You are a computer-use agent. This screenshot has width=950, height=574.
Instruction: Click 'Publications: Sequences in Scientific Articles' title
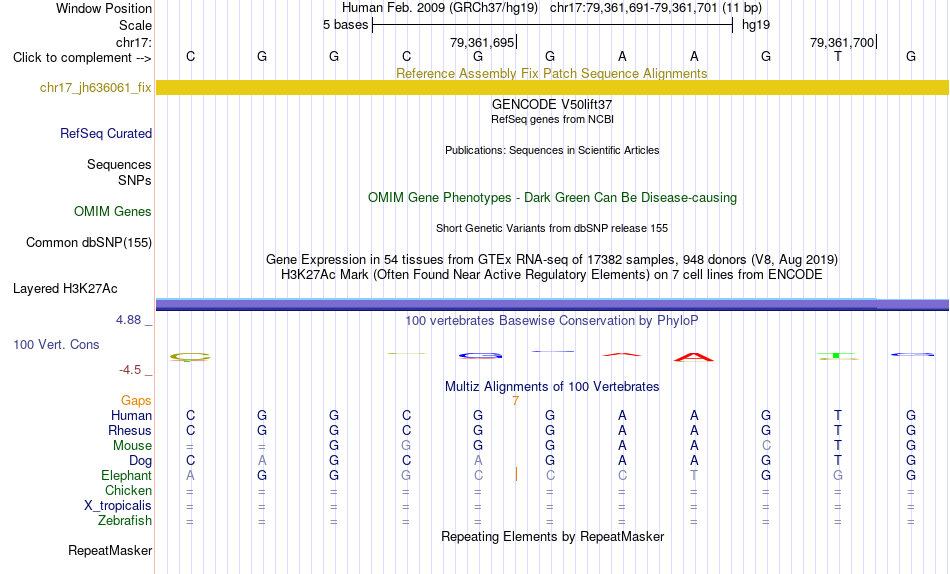point(552,150)
